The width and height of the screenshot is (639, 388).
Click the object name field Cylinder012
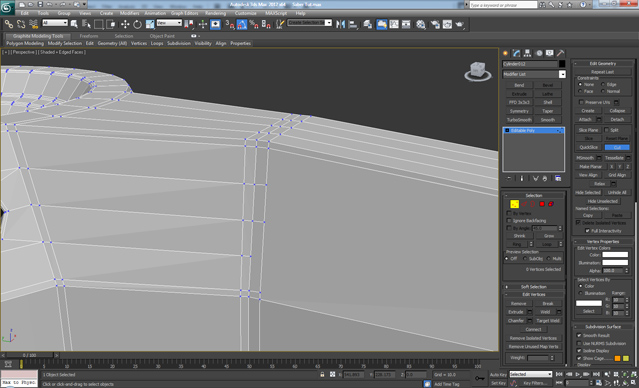click(x=530, y=64)
